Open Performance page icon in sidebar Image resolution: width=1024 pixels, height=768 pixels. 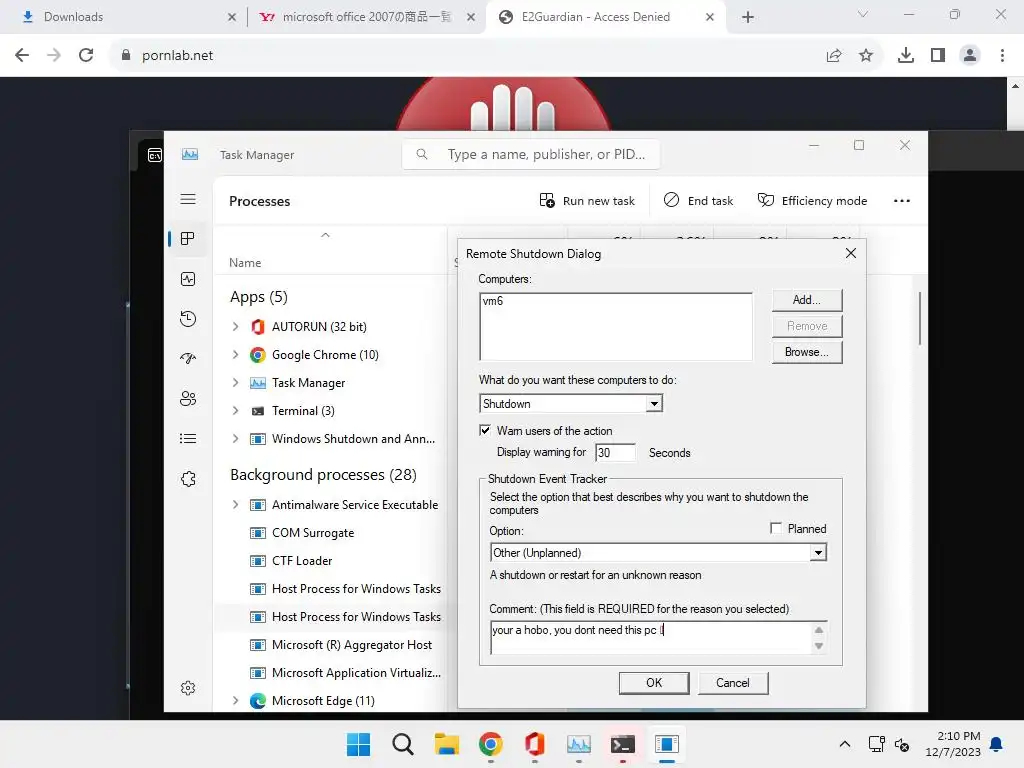click(188, 280)
